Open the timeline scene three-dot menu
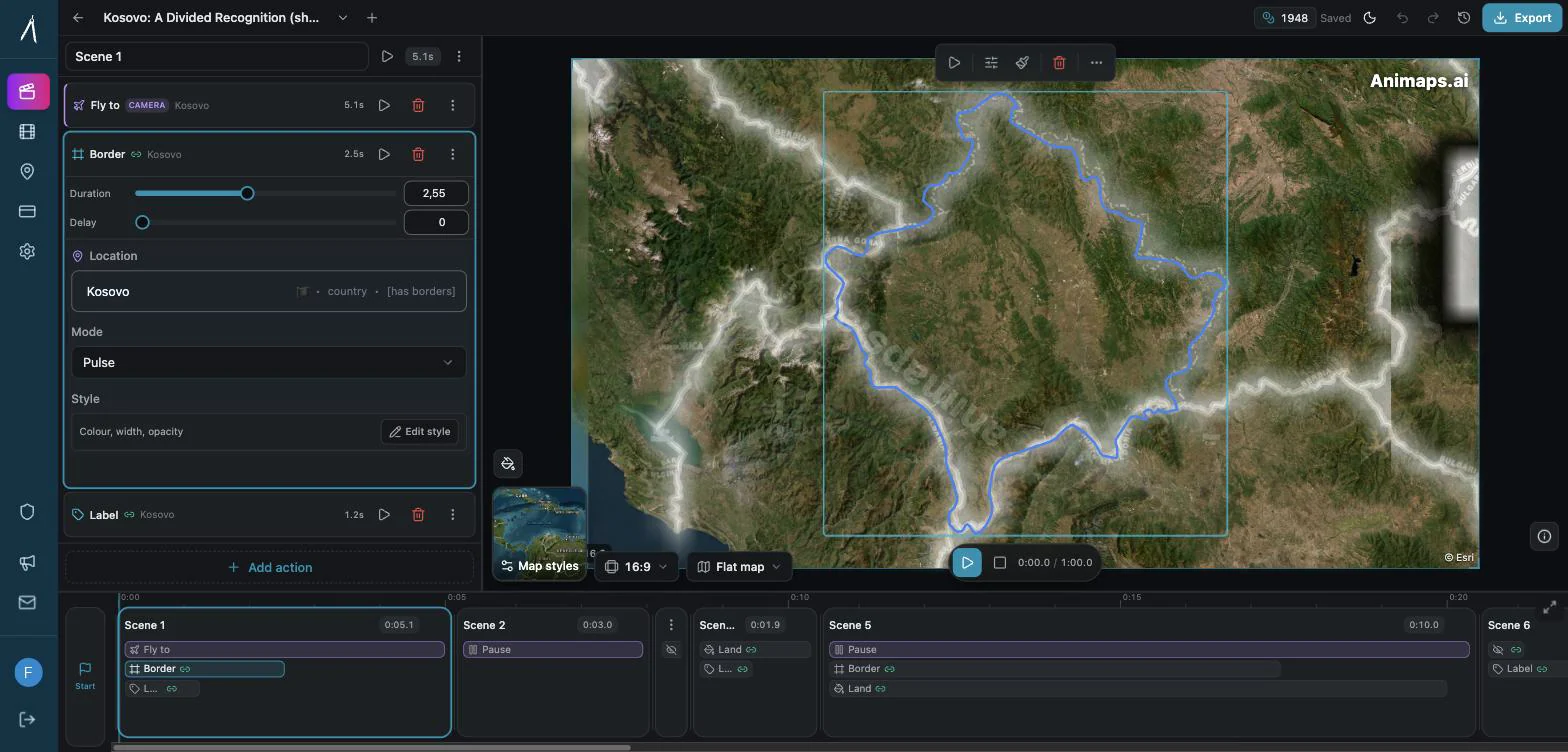The image size is (1568, 752). [x=671, y=625]
